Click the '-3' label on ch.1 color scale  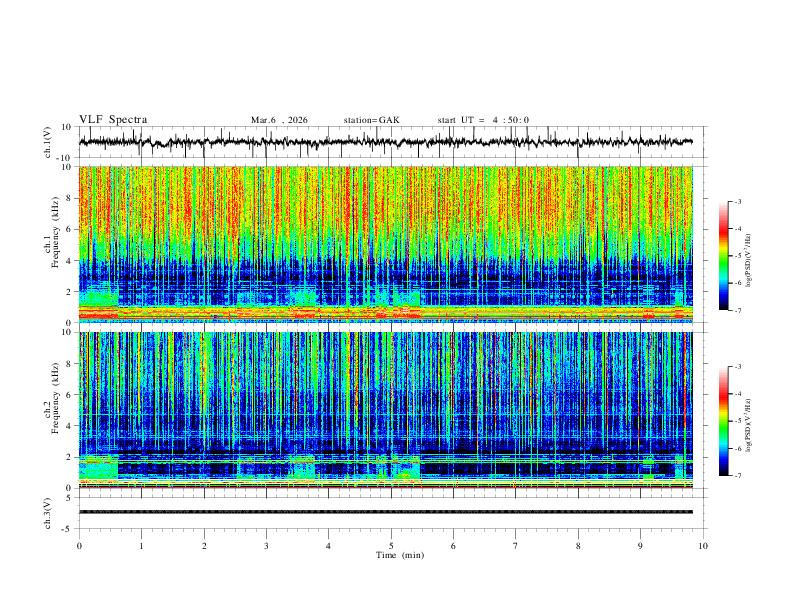click(738, 201)
